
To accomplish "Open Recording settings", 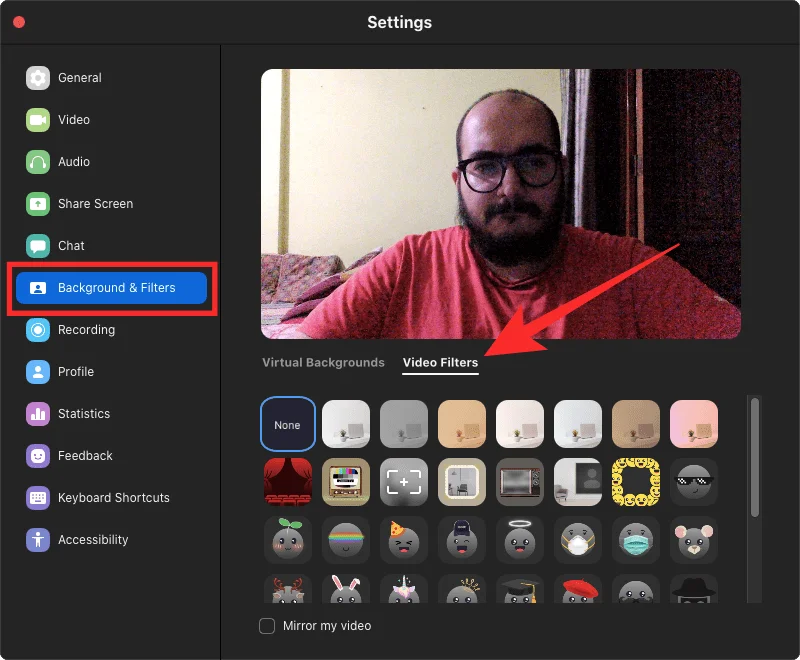I will click(86, 330).
